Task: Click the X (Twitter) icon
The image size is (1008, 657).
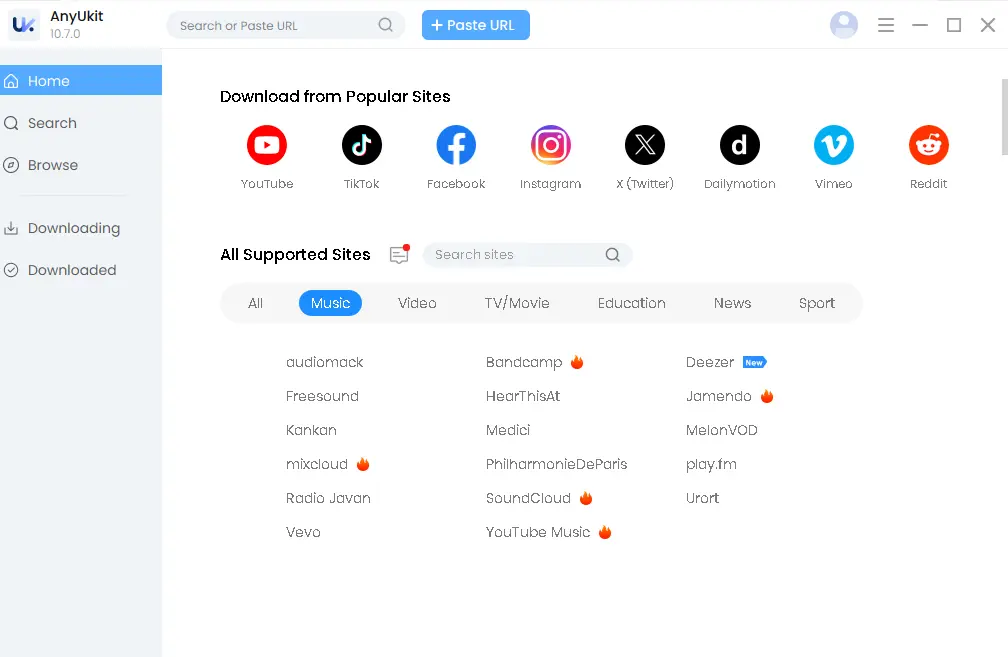Action: tap(645, 146)
